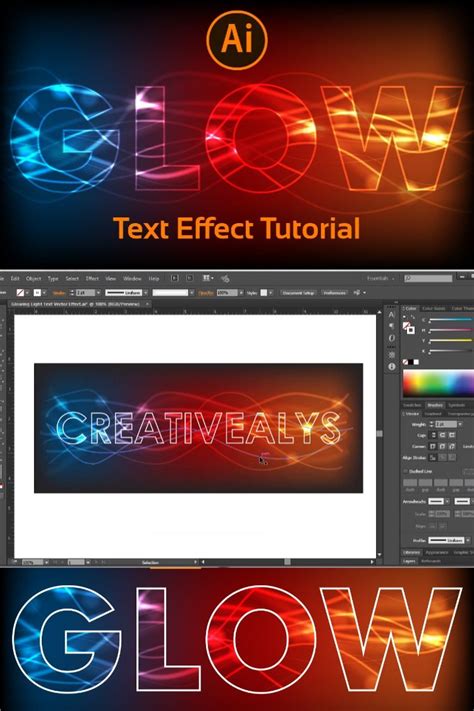The image size is (474, 711).
Task: Open the View menu
Action: coord(111,278)
